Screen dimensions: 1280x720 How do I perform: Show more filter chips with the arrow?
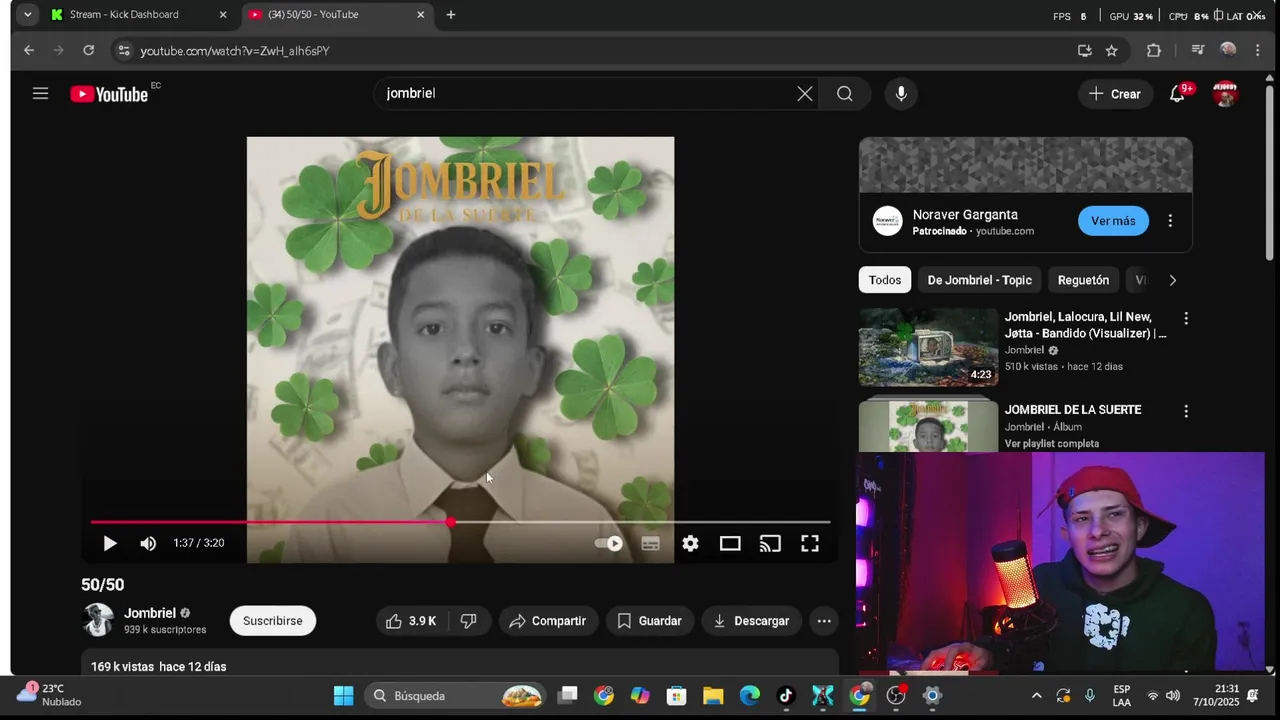(1173, 280)
